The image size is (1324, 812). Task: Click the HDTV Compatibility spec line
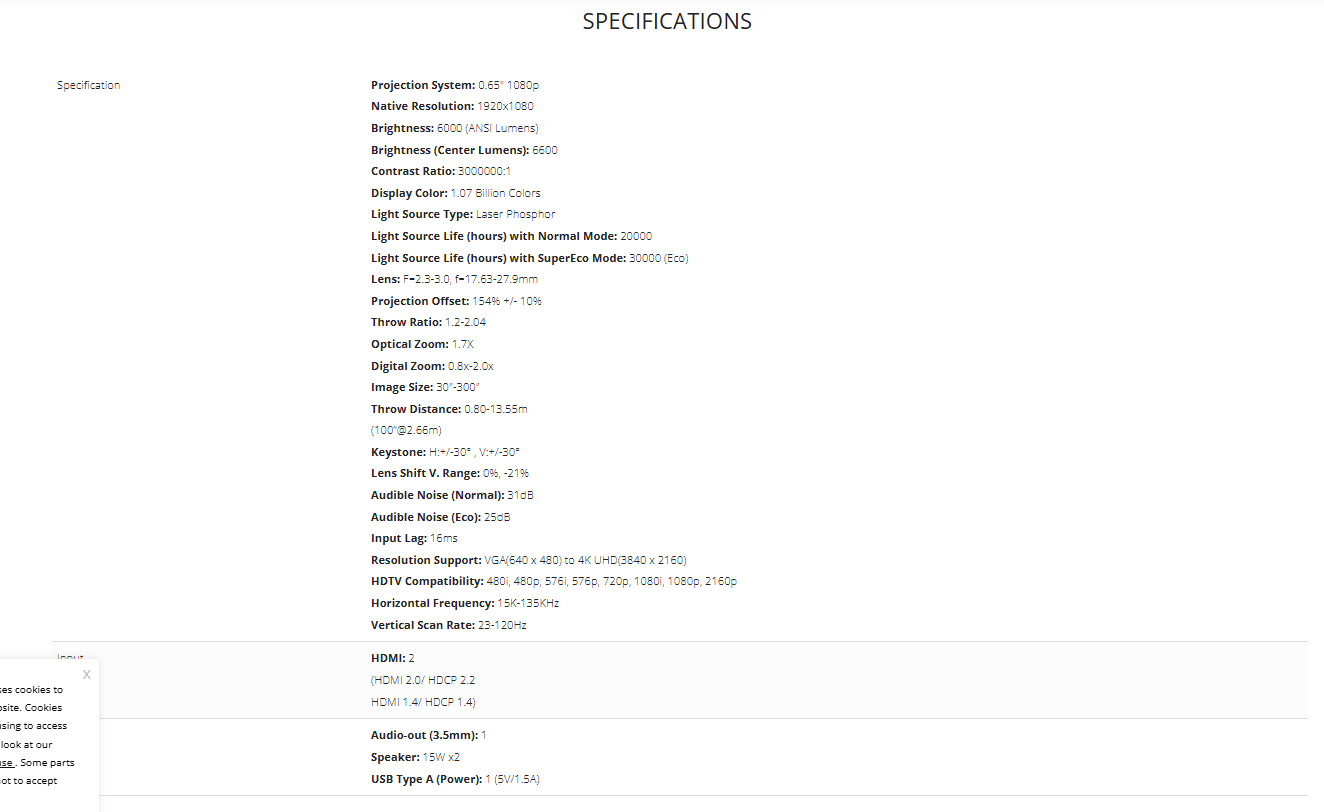coord(553,581)
